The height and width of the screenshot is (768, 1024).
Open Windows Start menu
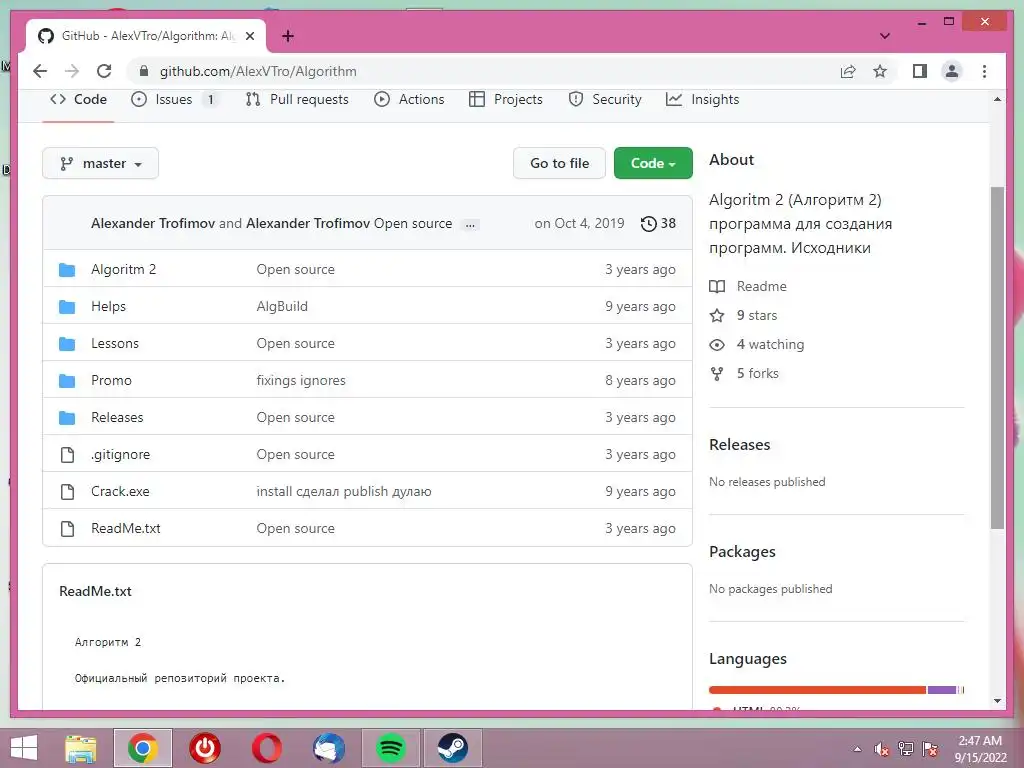[x=24, y=748]
